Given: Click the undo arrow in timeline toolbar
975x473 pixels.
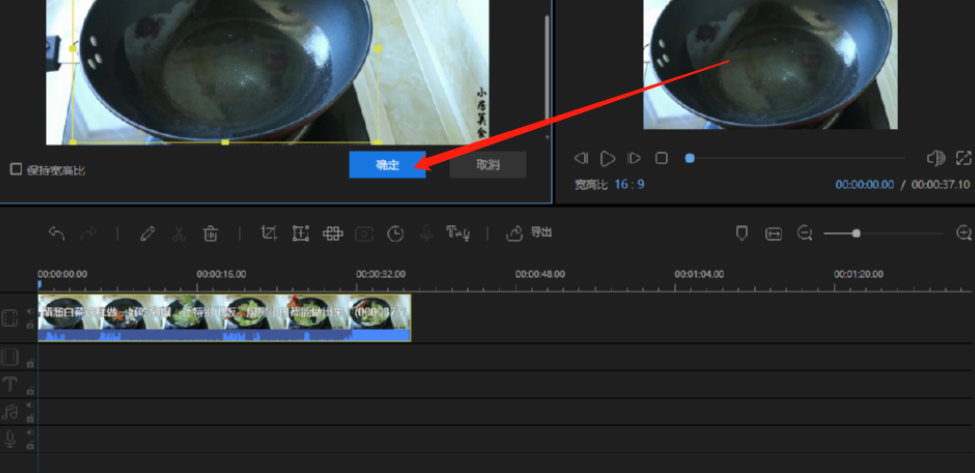Looking at the screenshot, I should tap(57, 234).
